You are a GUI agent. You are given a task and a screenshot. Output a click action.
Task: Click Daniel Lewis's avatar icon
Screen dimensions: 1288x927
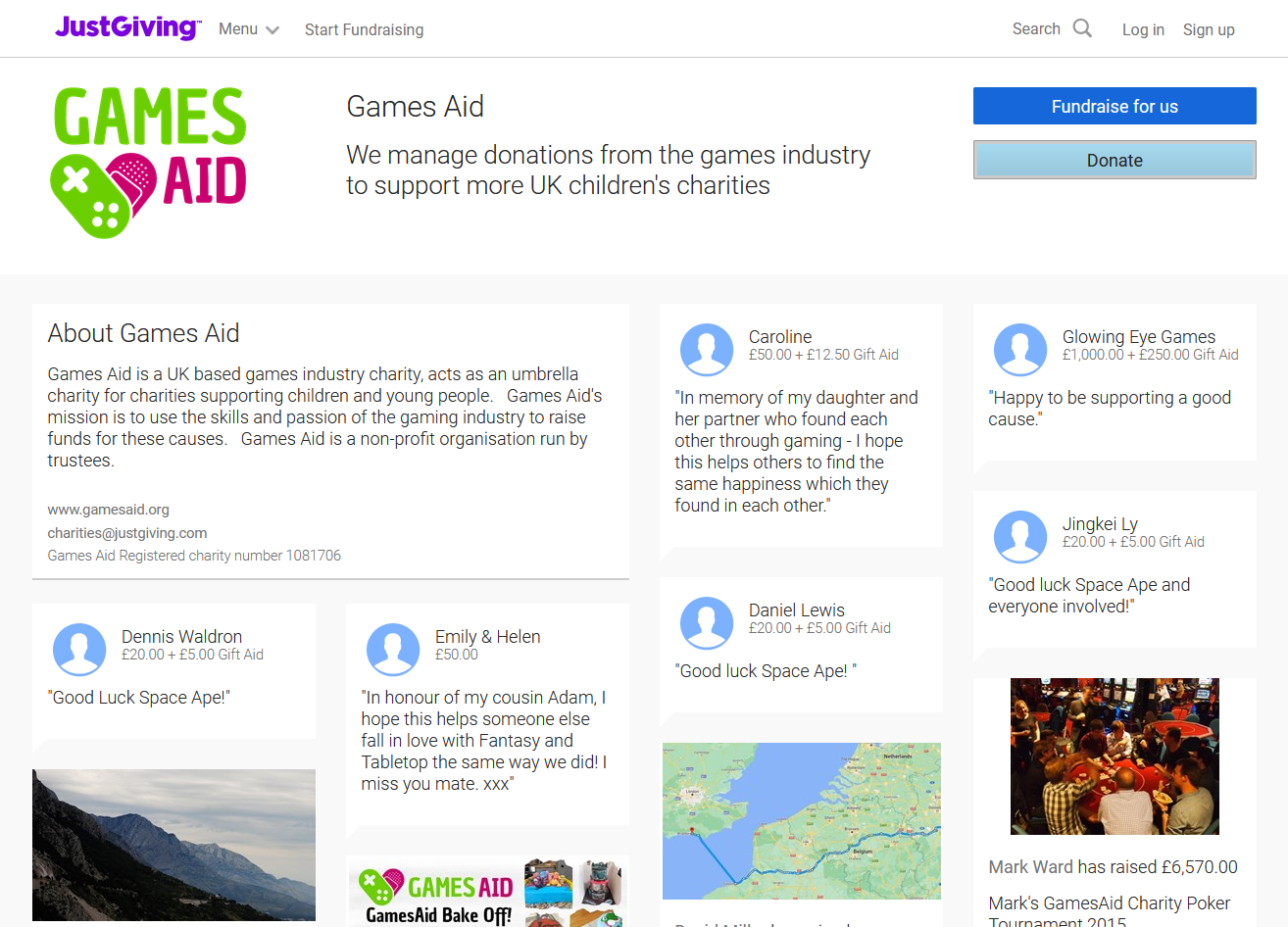tap(707, 623)
